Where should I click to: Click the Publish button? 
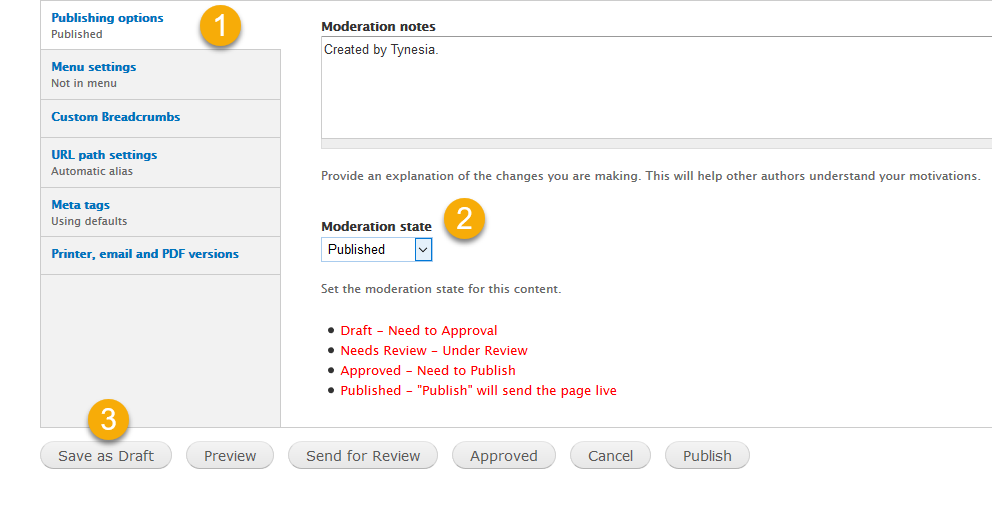tap(707, 456)
